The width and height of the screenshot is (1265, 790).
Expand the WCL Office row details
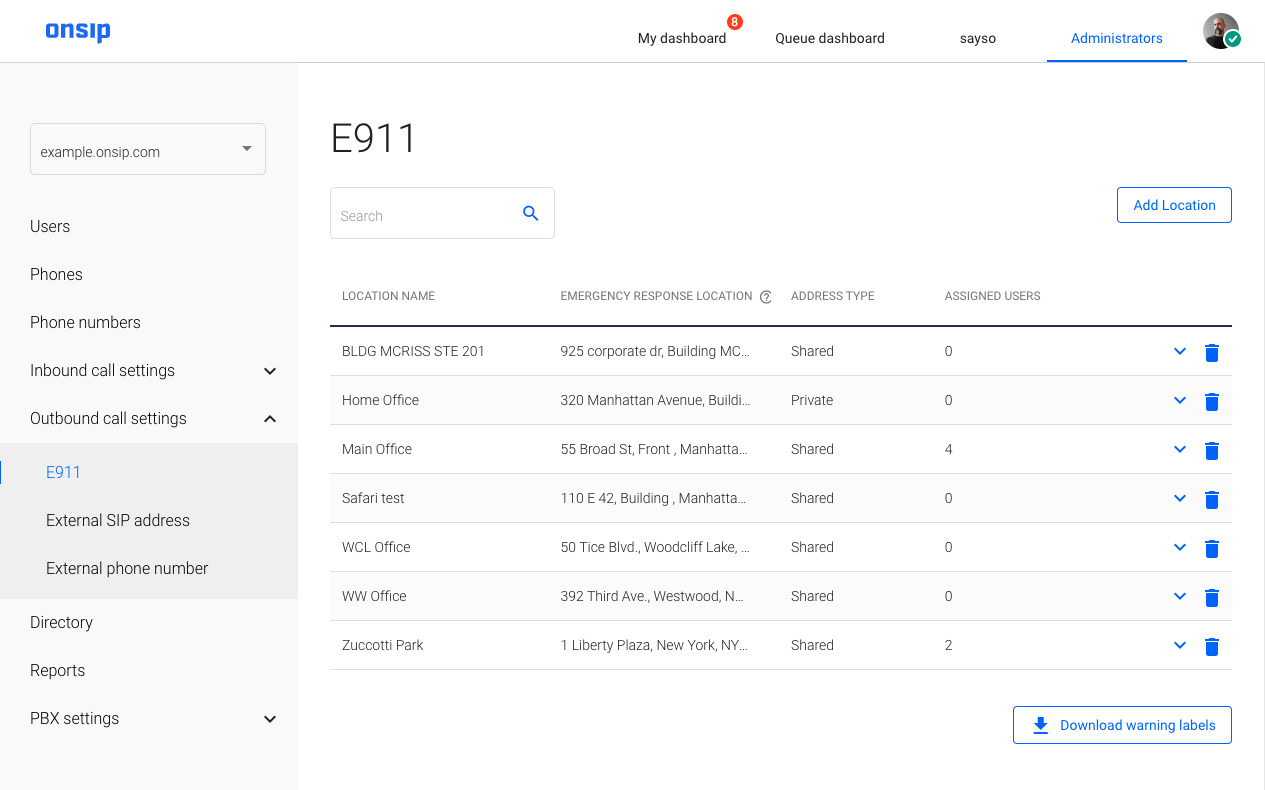[x=1180, y=547]
